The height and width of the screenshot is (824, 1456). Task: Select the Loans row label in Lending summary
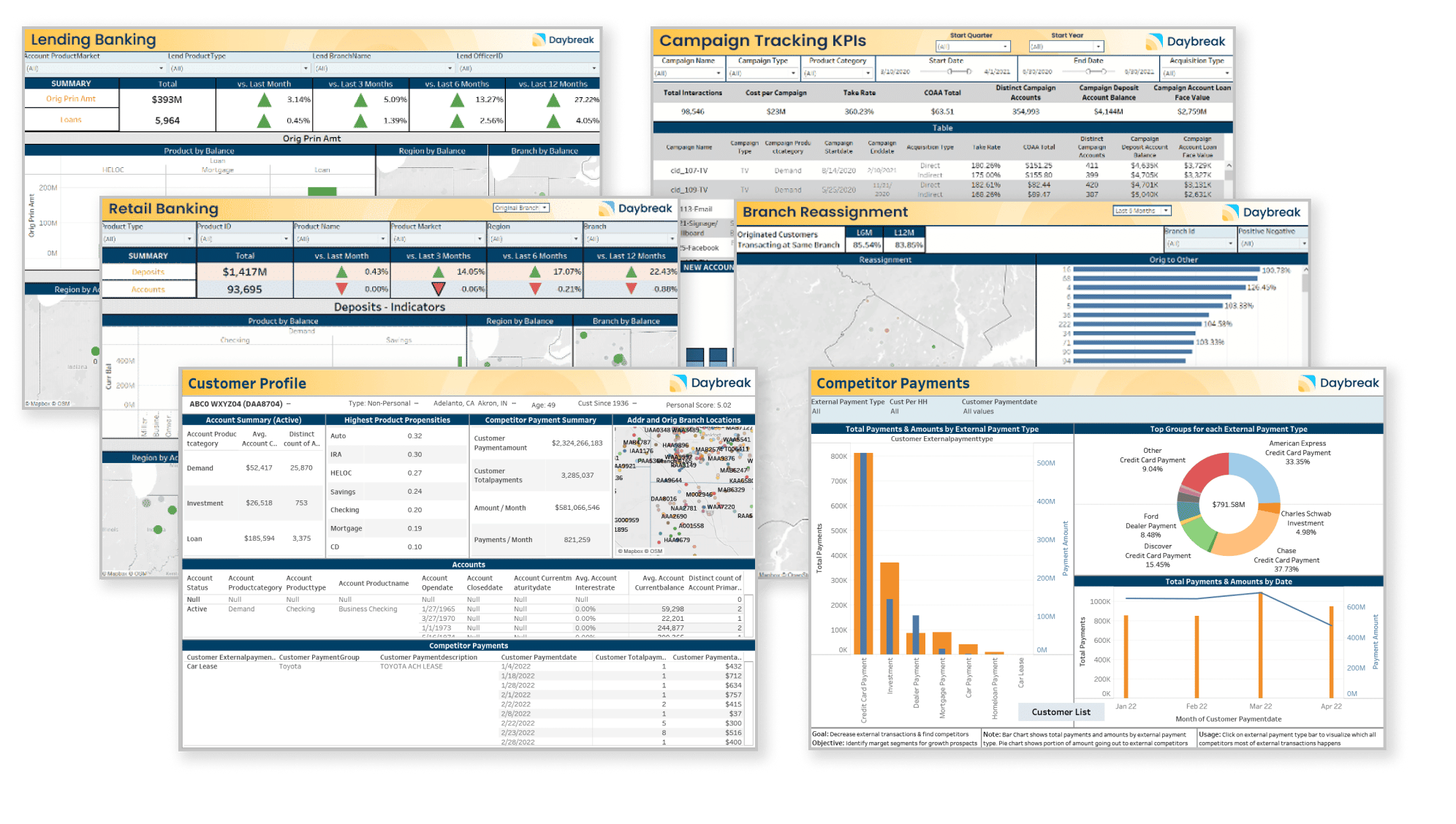point(71,120)
